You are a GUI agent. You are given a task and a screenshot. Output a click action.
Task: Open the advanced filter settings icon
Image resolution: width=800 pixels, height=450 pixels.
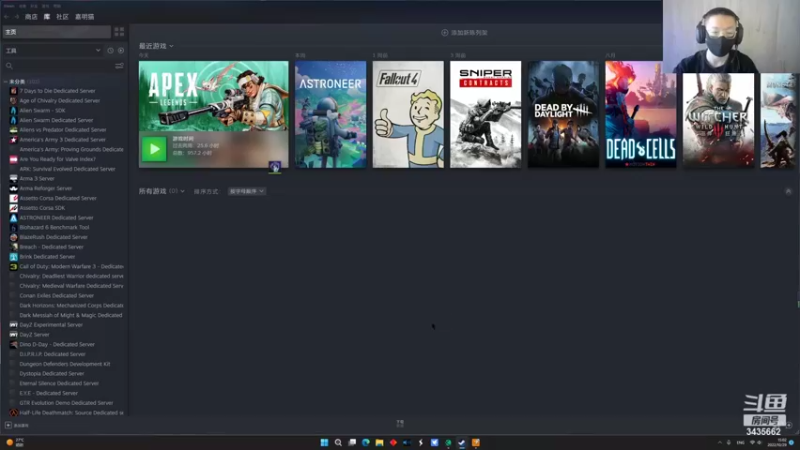pyautogui.click(x=119, y=66)
